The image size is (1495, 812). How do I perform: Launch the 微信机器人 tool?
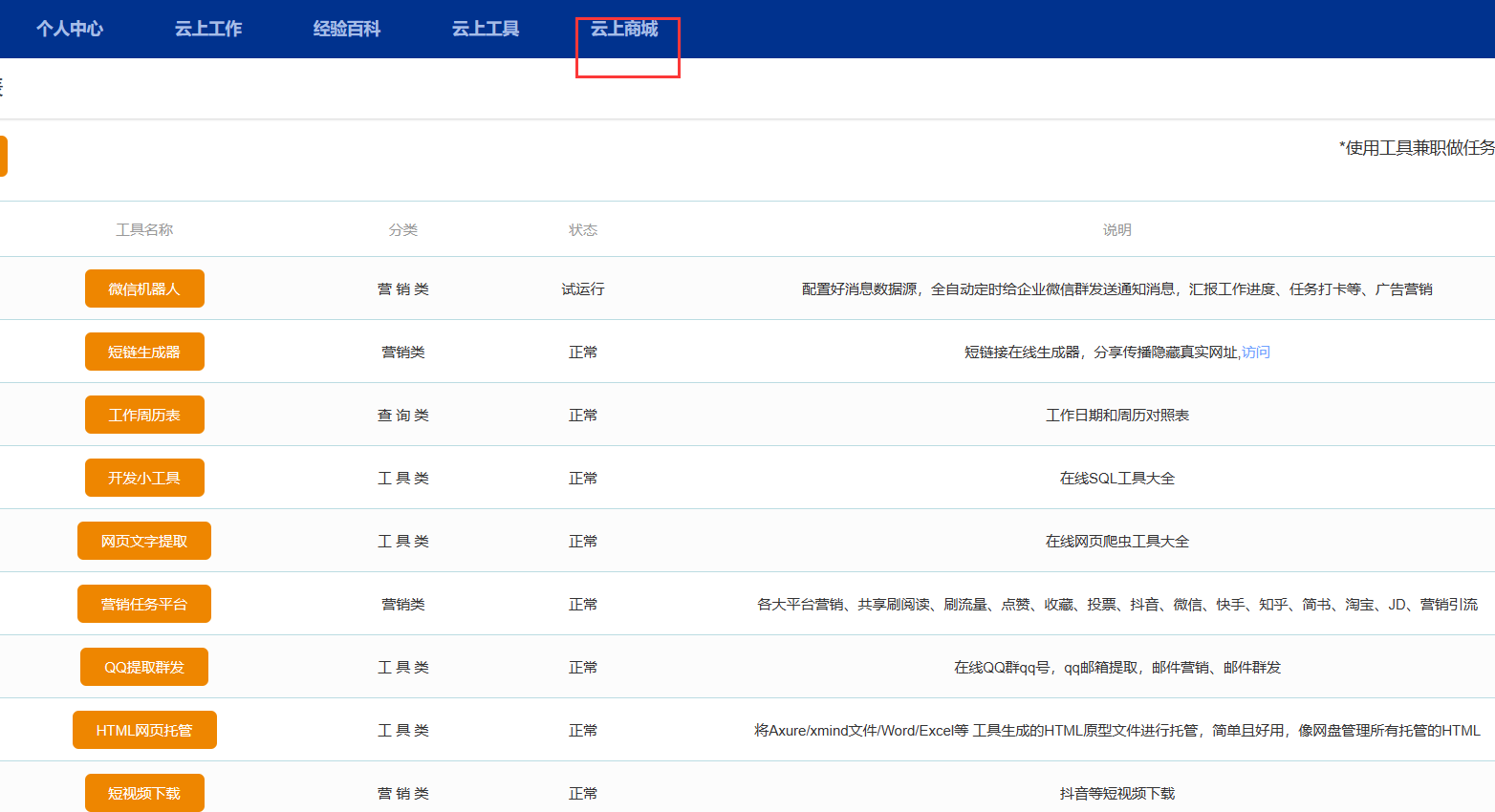[144, 288]
